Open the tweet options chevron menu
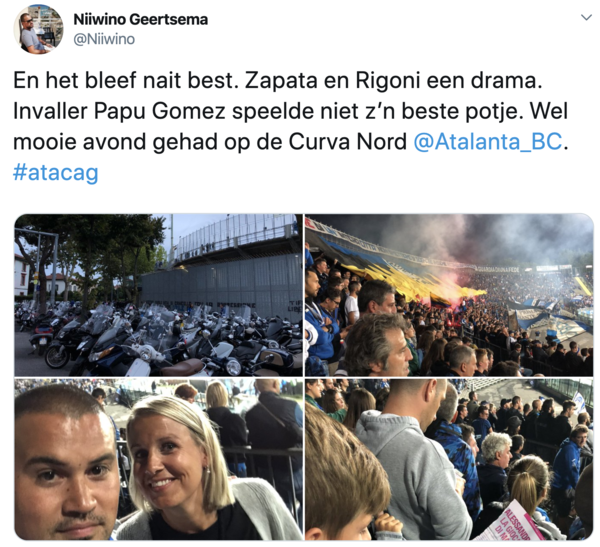The height and width of the screenshot is (547, 600). click(586, 18)
